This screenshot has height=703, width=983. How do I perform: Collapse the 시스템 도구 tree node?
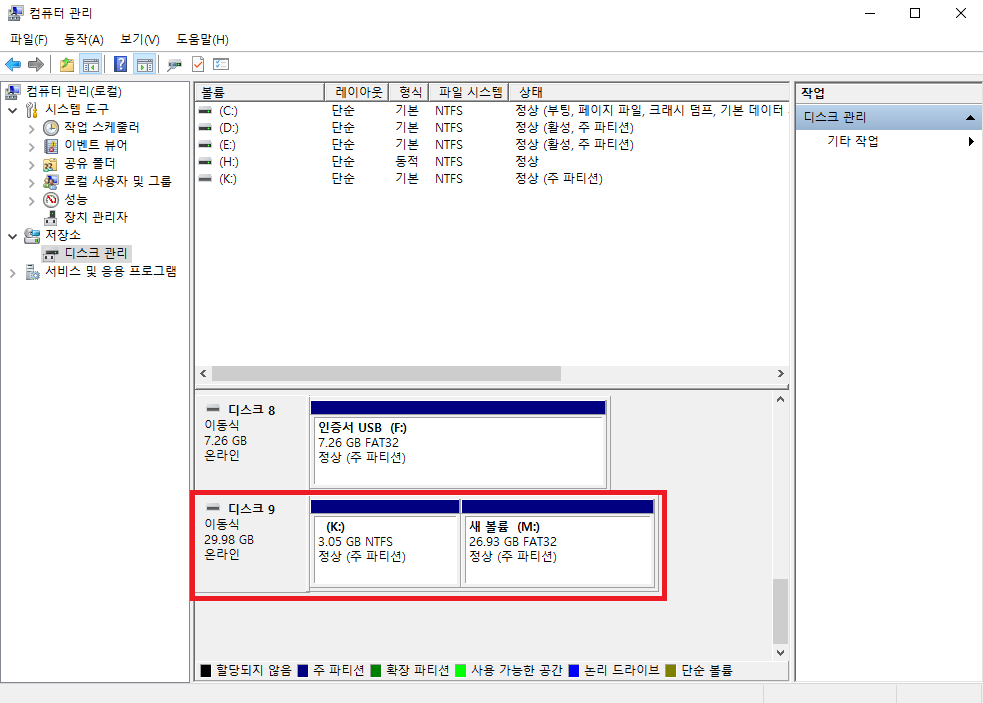click(13, 110)
